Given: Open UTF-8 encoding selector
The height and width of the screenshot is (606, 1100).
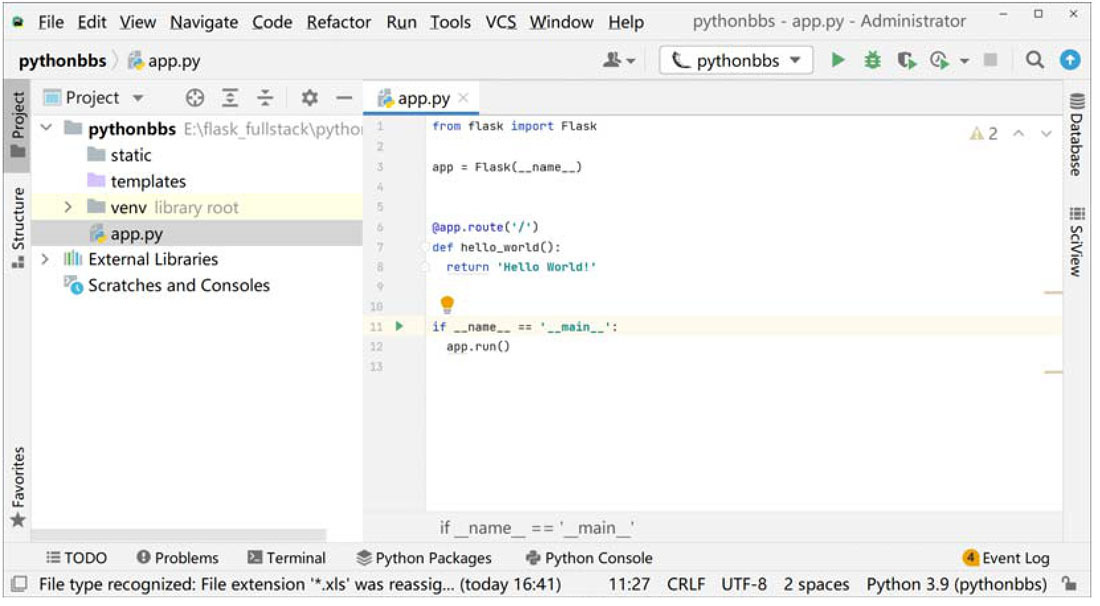Looking at the screenshot, I should point(744,584).
